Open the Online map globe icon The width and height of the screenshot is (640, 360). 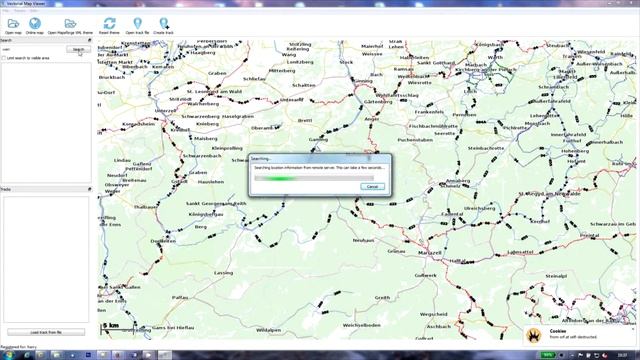point(35,23)
